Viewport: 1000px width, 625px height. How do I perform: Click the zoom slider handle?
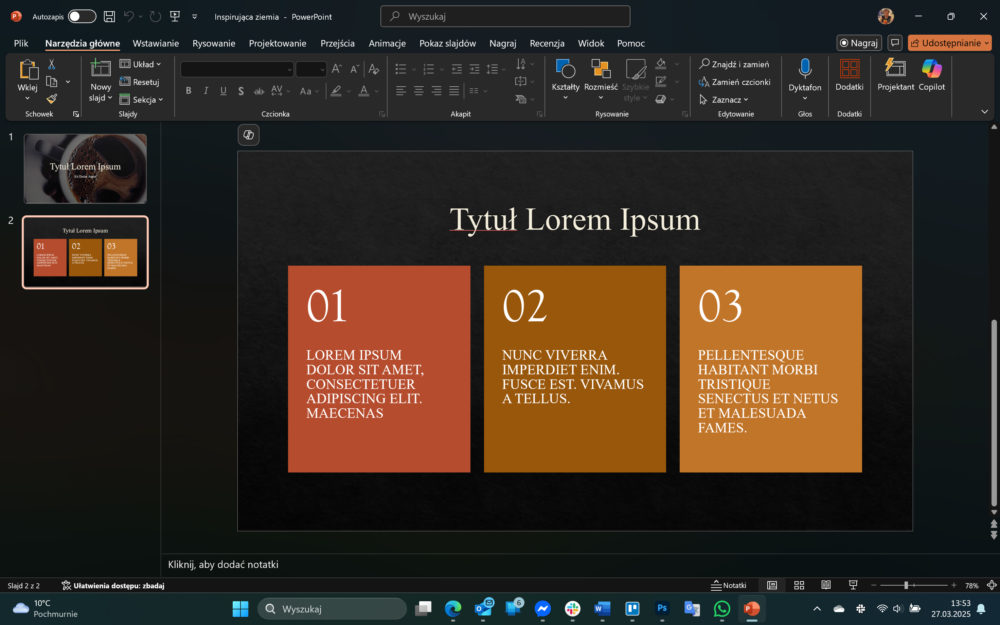point(906,585)
